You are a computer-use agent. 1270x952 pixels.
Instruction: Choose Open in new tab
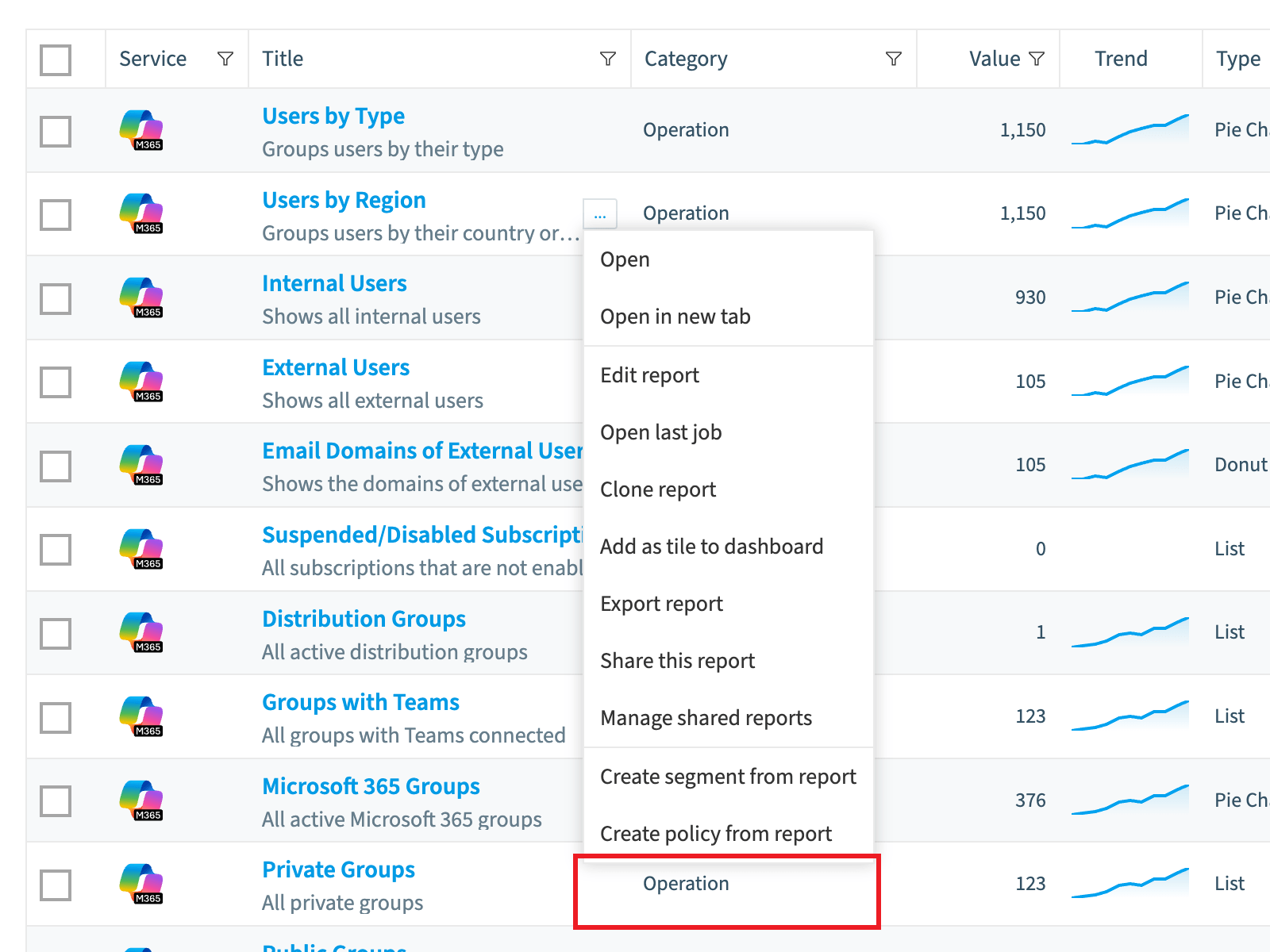point(729,317)
